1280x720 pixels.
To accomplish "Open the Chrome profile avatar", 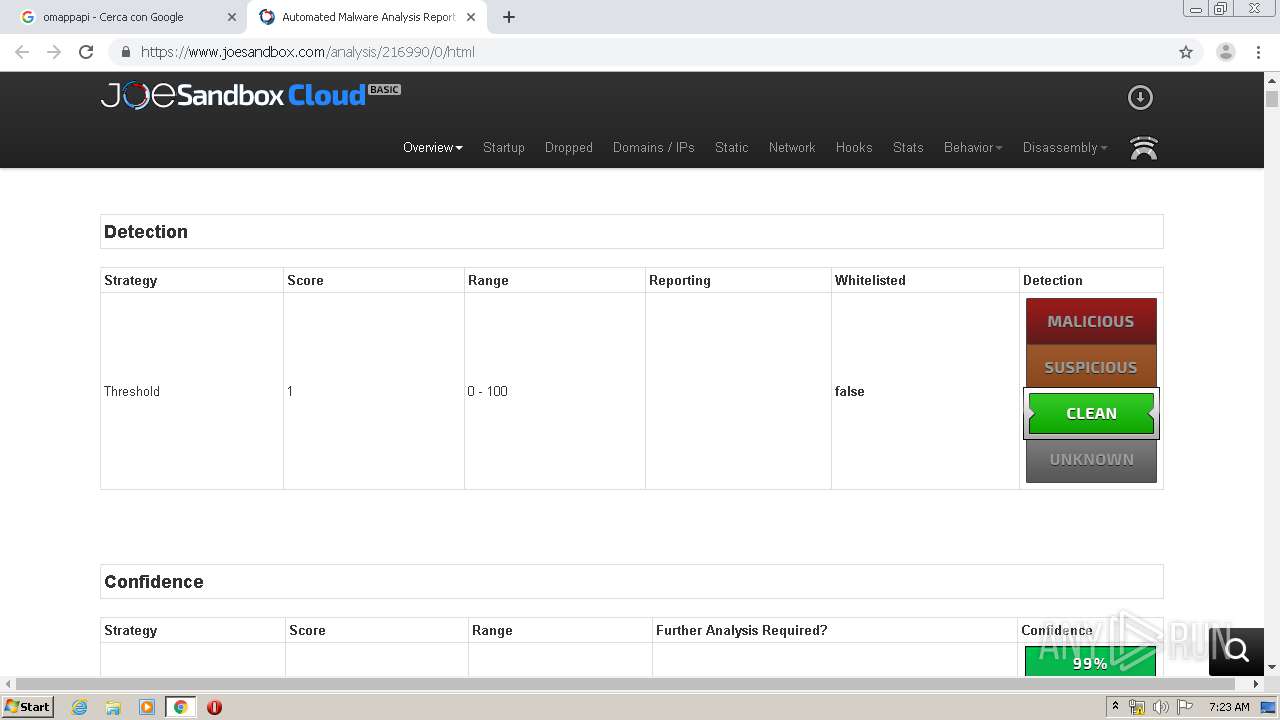I will click(x=1225, y=52).
